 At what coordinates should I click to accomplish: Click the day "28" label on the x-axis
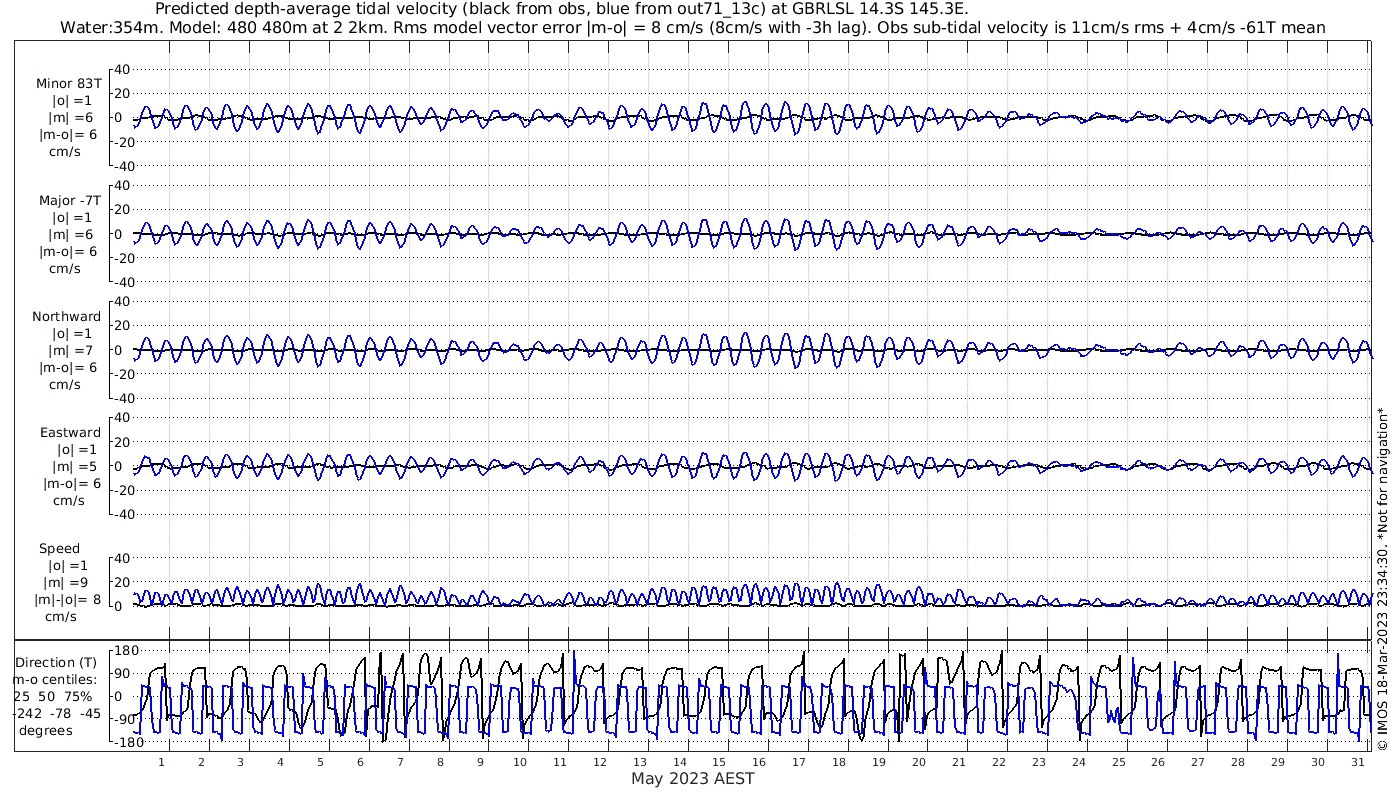click(x=1237, y=762)
